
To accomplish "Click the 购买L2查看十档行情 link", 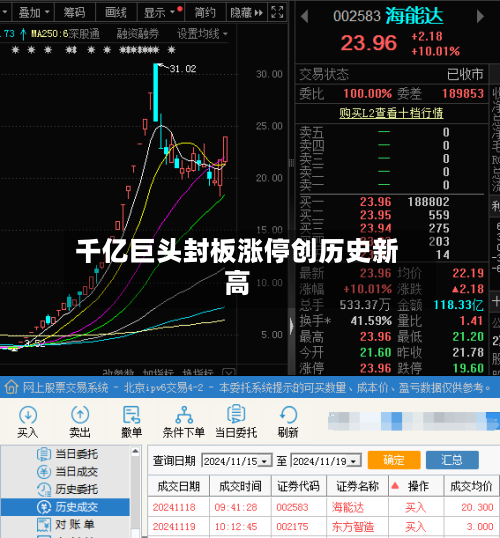I will pos(391,113).
